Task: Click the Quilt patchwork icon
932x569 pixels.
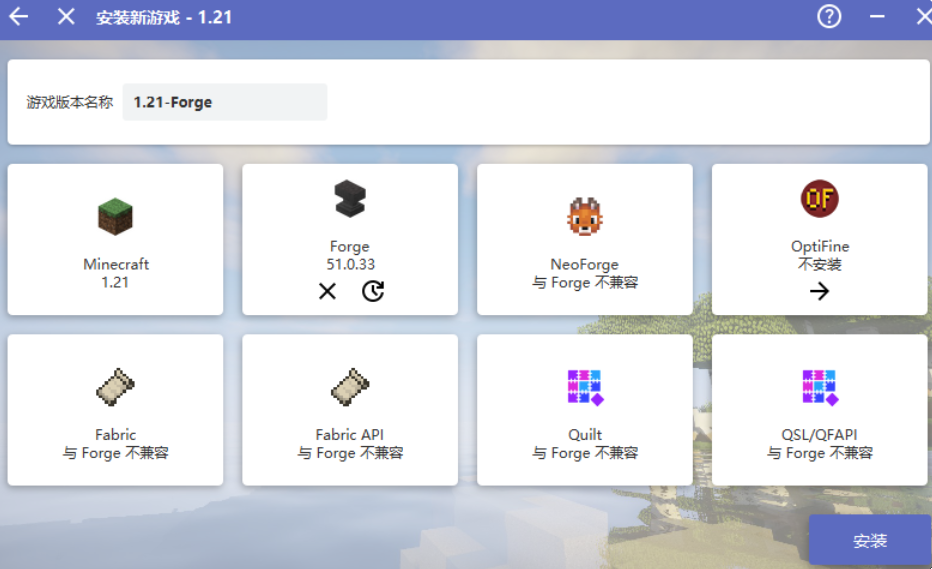Action: click(585, 387)
